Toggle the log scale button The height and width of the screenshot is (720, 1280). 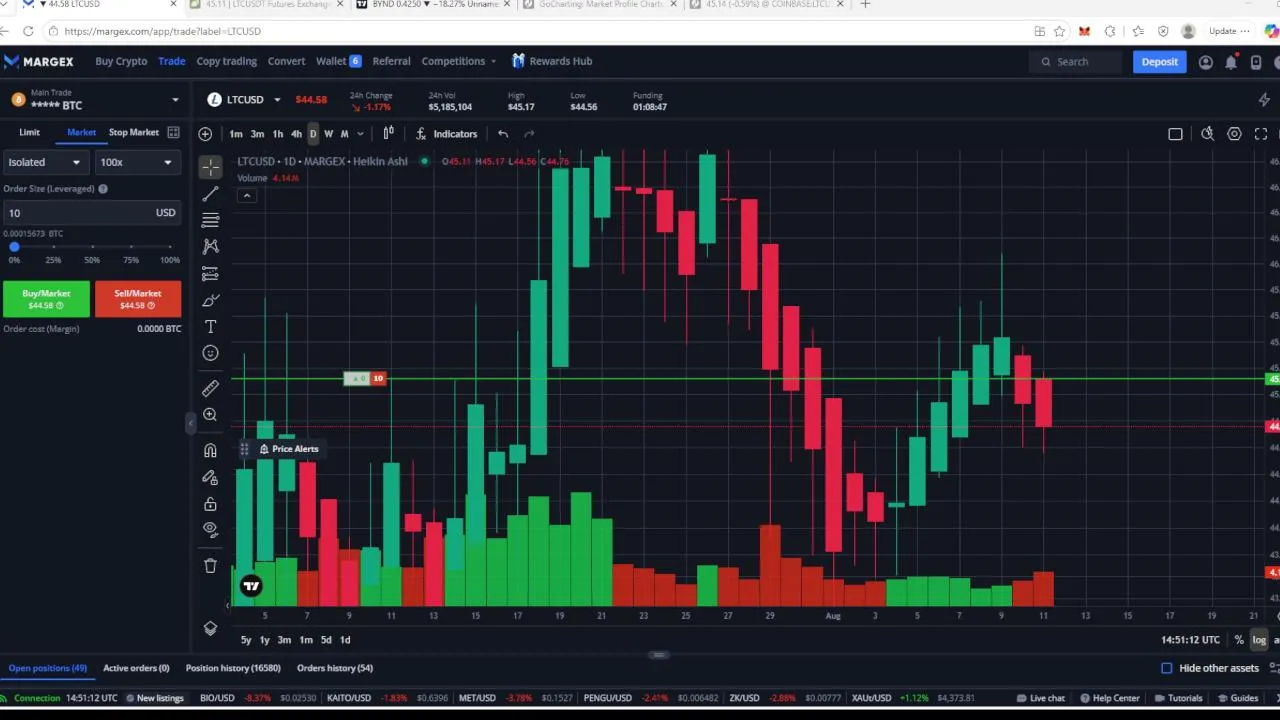click(1259, 640)
